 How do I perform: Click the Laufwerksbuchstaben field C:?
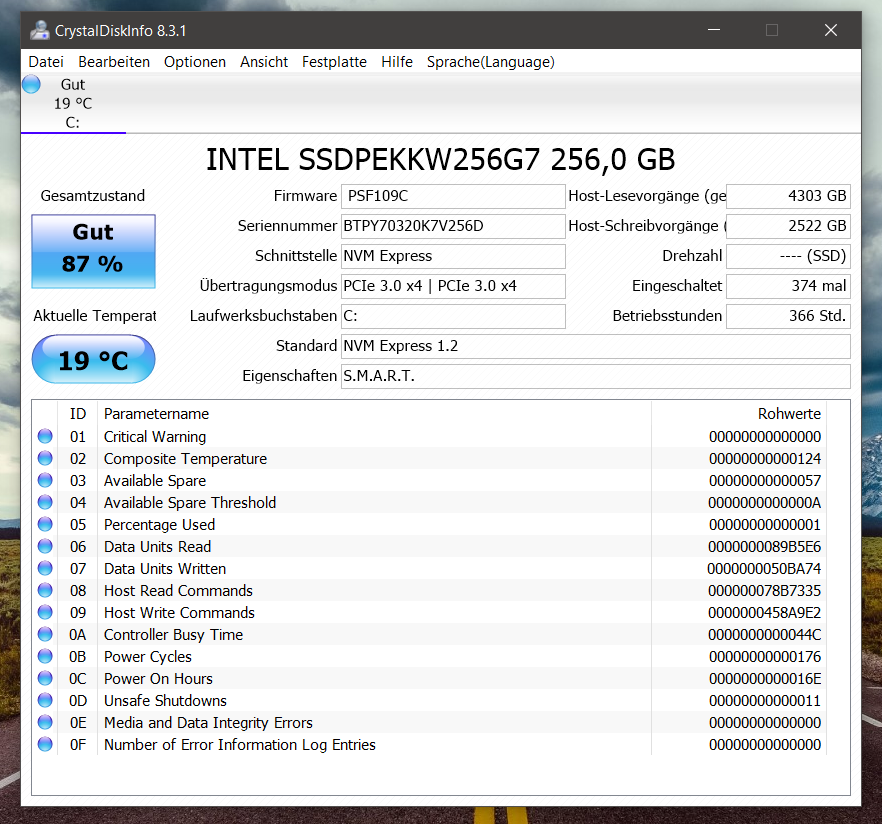pyautogui.click(x=453, y=316)
